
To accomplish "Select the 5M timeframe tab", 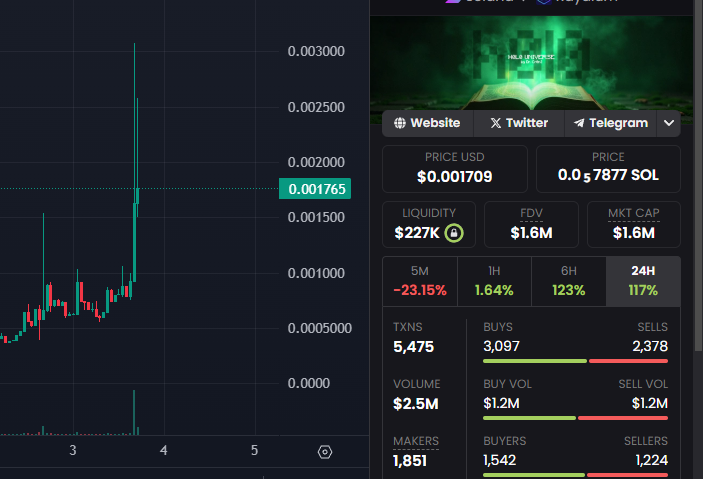I will pos(420,281).
